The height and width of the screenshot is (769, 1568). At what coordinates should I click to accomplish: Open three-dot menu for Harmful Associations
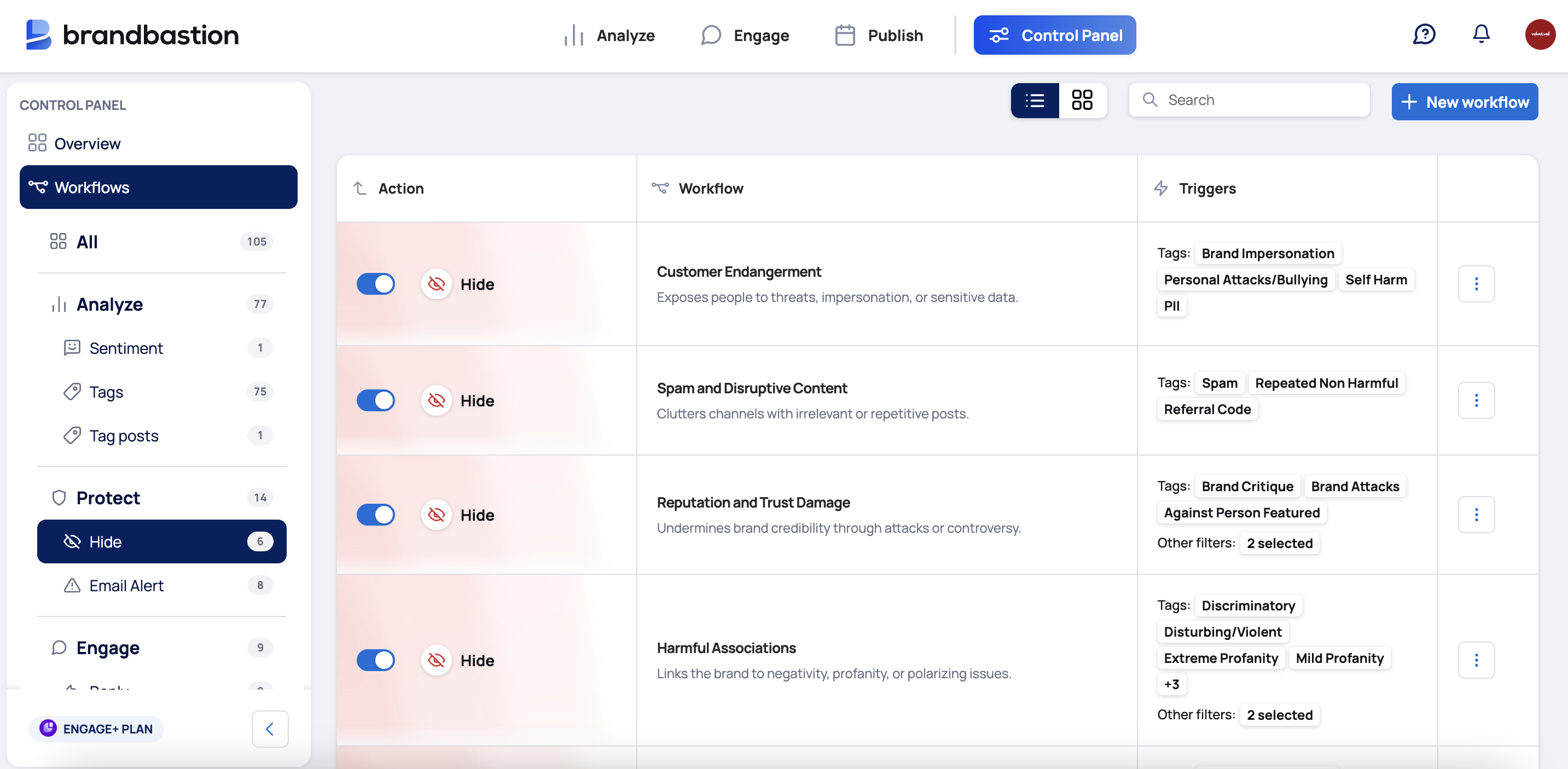coord(1476,660)
